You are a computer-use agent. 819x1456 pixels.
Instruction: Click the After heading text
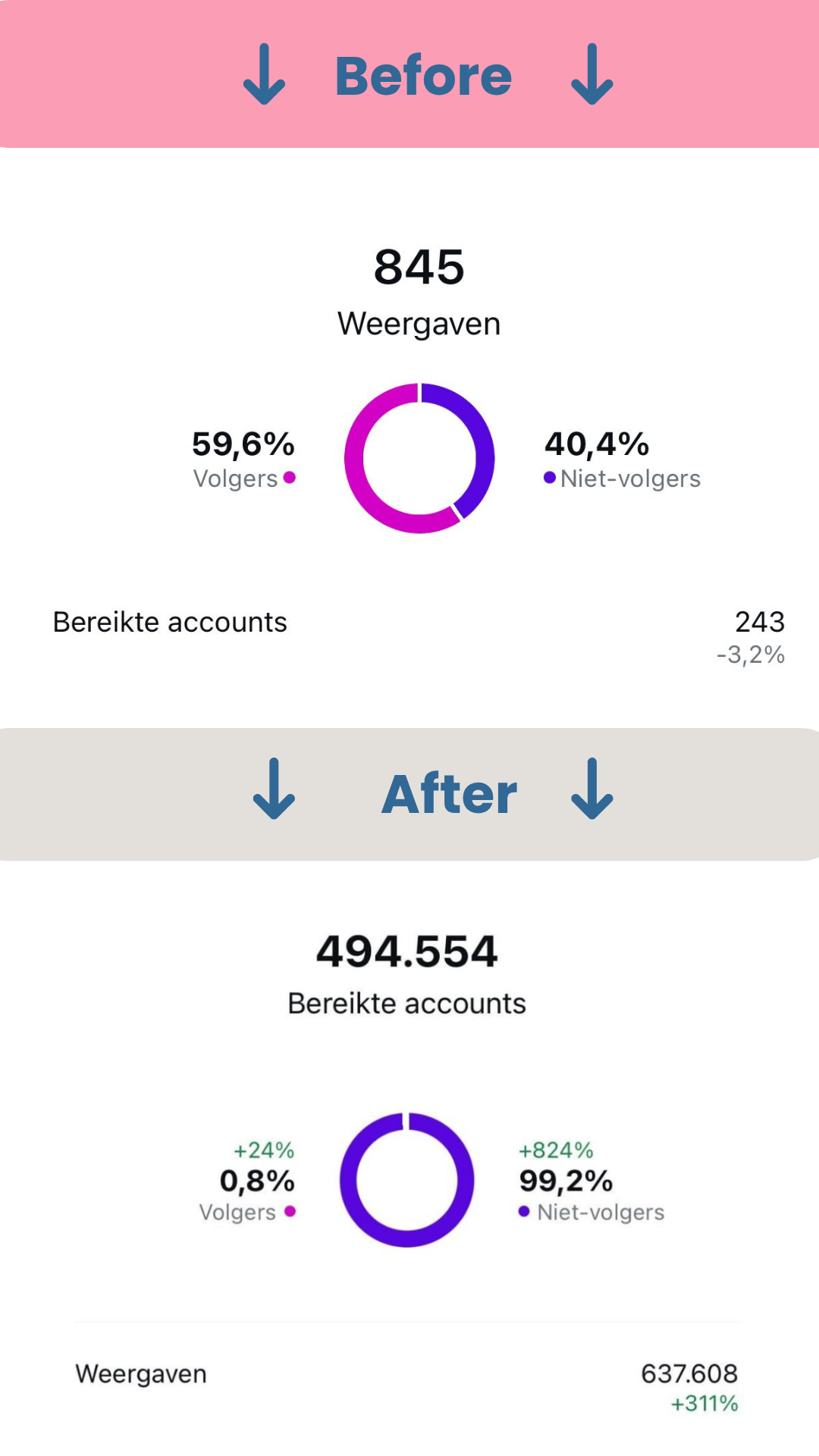[x=449, y=794]
